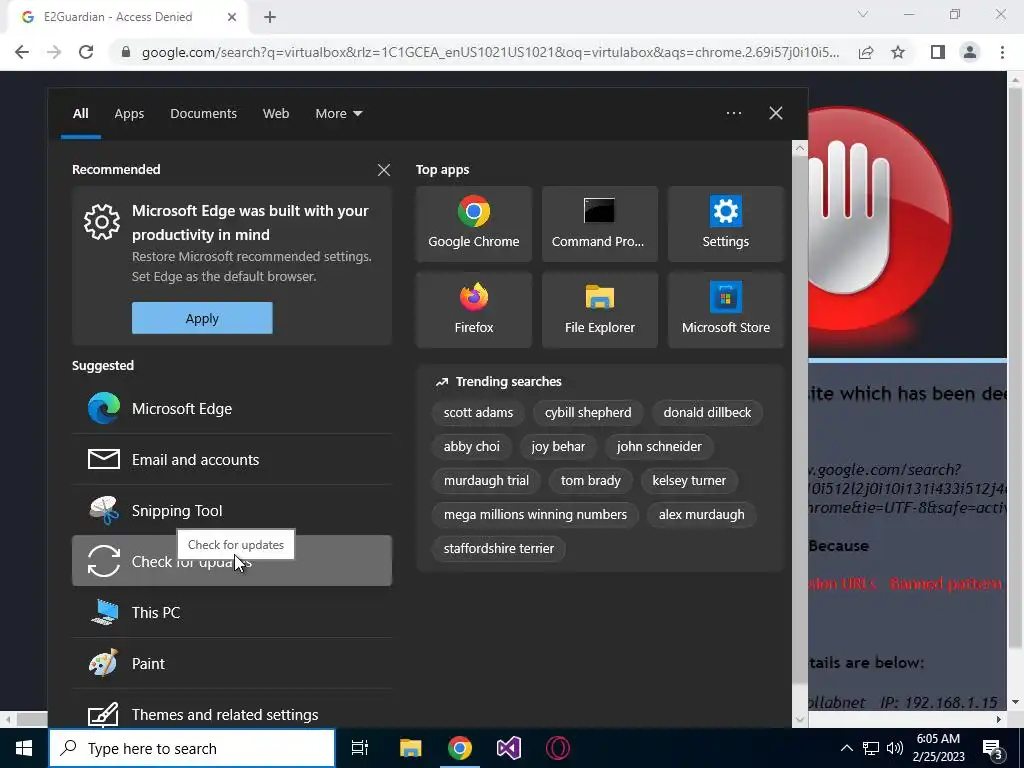Click the volume speaker tray icon
The height and width of the screenshot is (768, 1024).
895,748
